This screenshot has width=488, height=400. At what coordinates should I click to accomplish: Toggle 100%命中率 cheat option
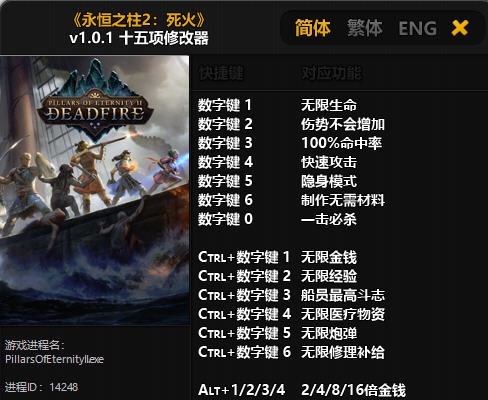click(x=341, y=143)
